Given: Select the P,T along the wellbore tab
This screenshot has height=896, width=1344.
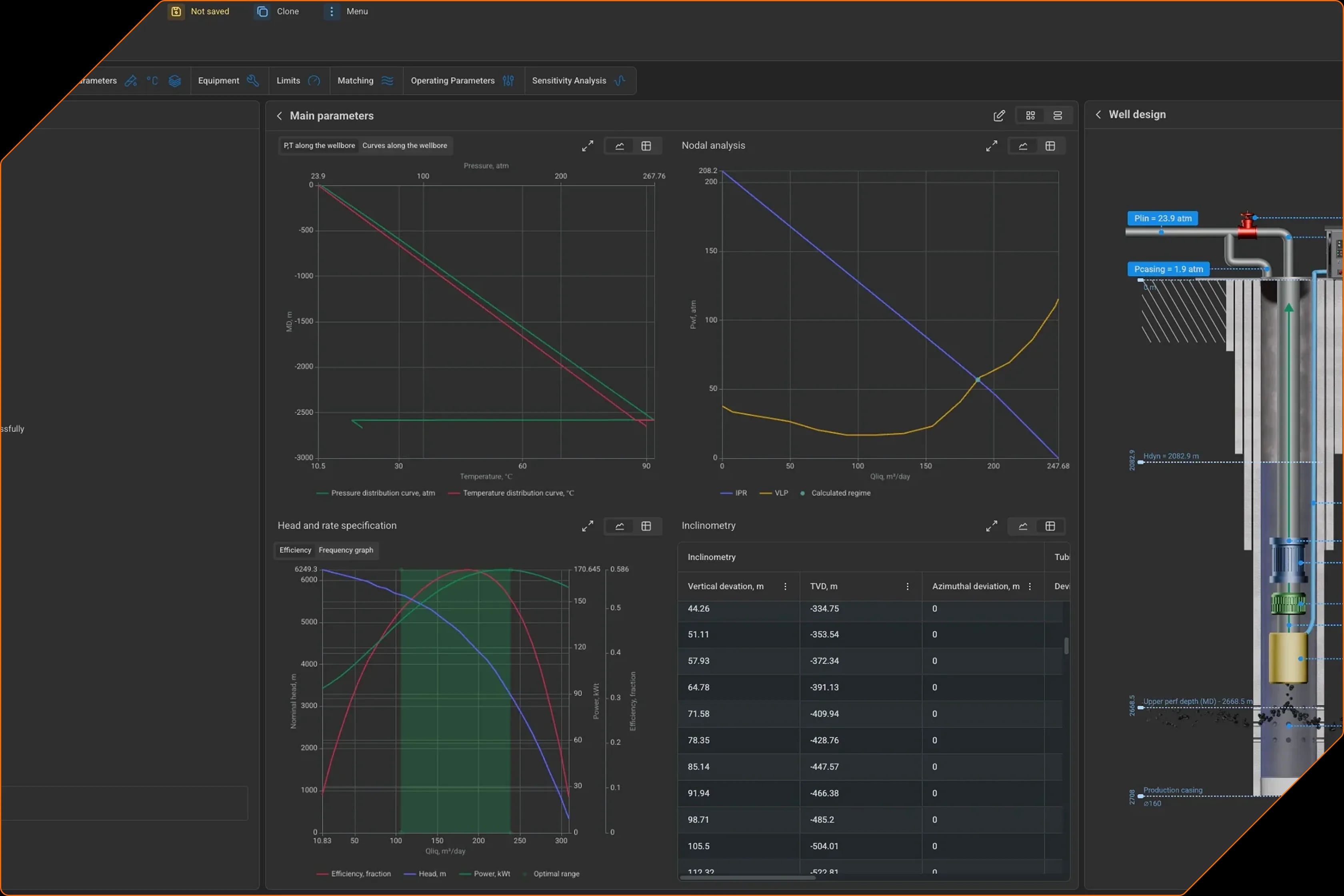Looking at the screenshot, I should click(319, 145).
